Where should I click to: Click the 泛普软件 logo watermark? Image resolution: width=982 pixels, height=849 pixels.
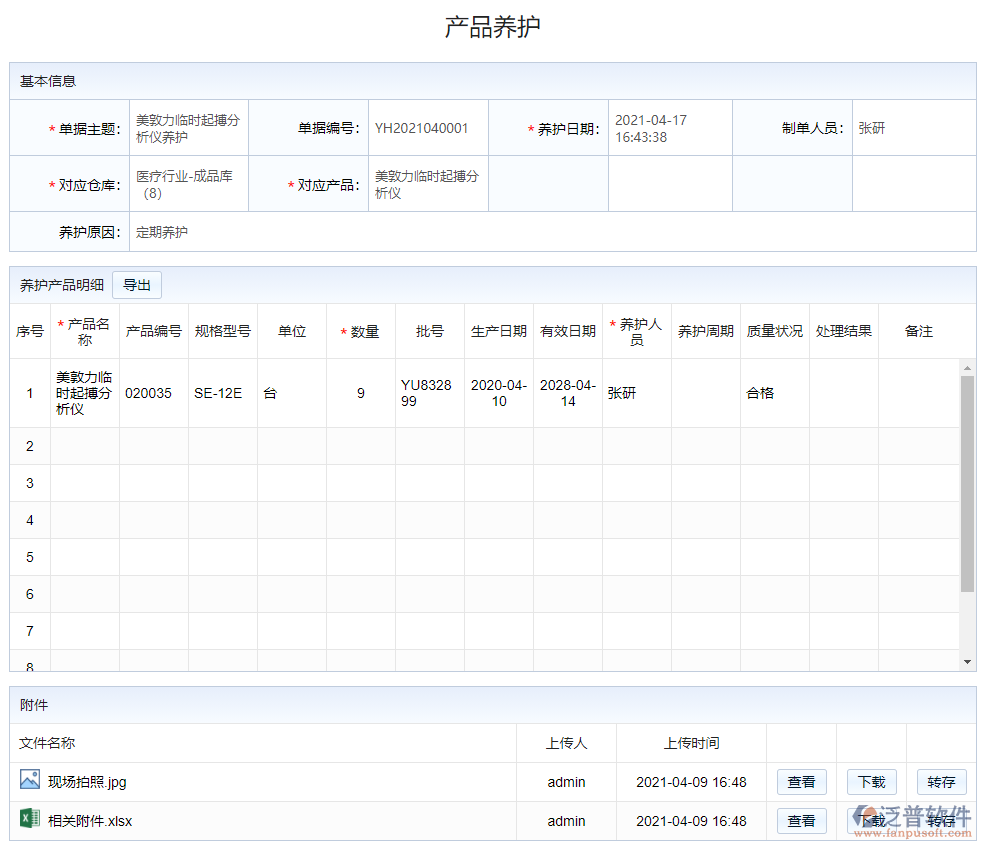913,815
